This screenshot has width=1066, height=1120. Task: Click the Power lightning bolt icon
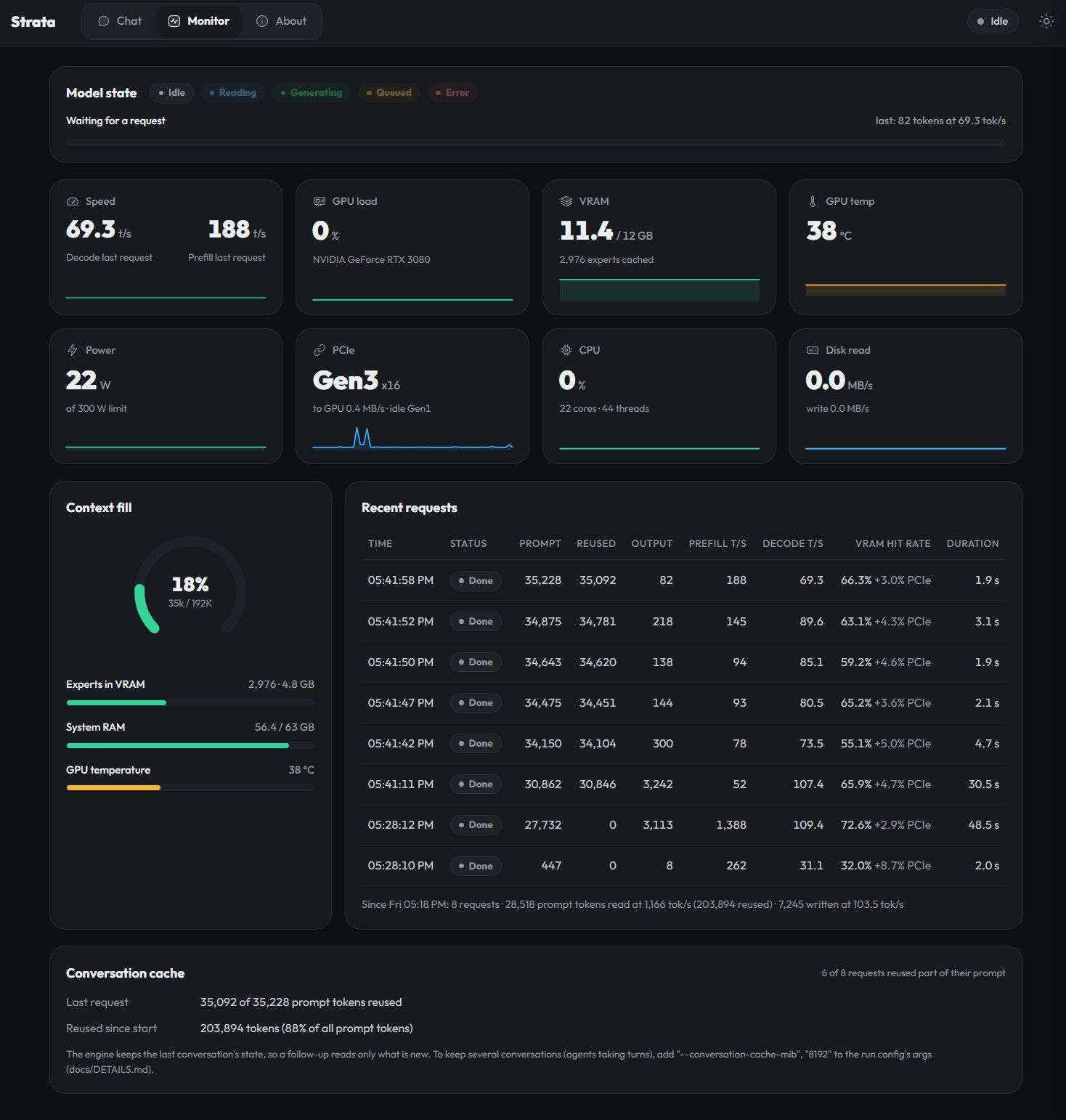(73, 350)
